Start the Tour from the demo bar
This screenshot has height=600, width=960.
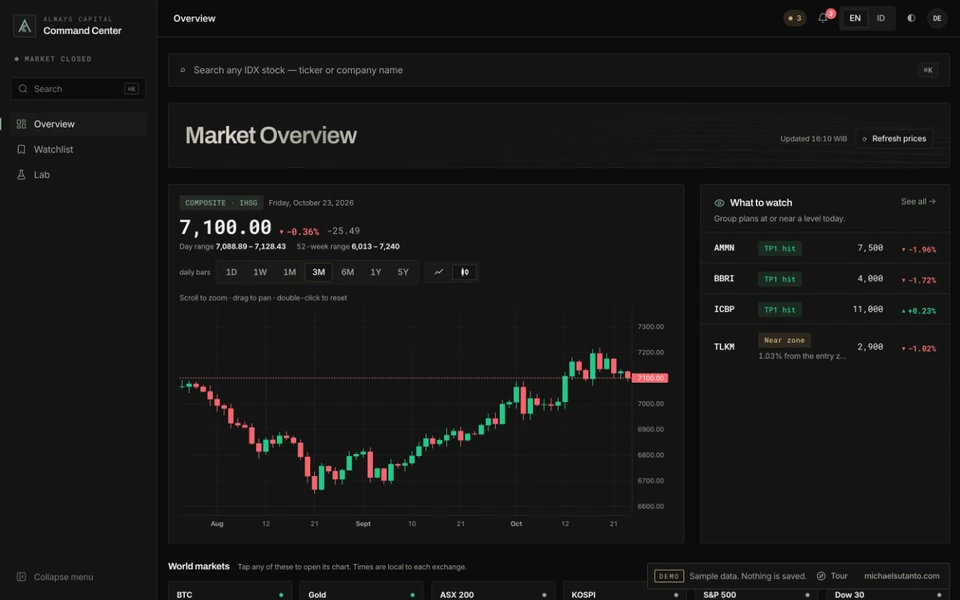832,576
